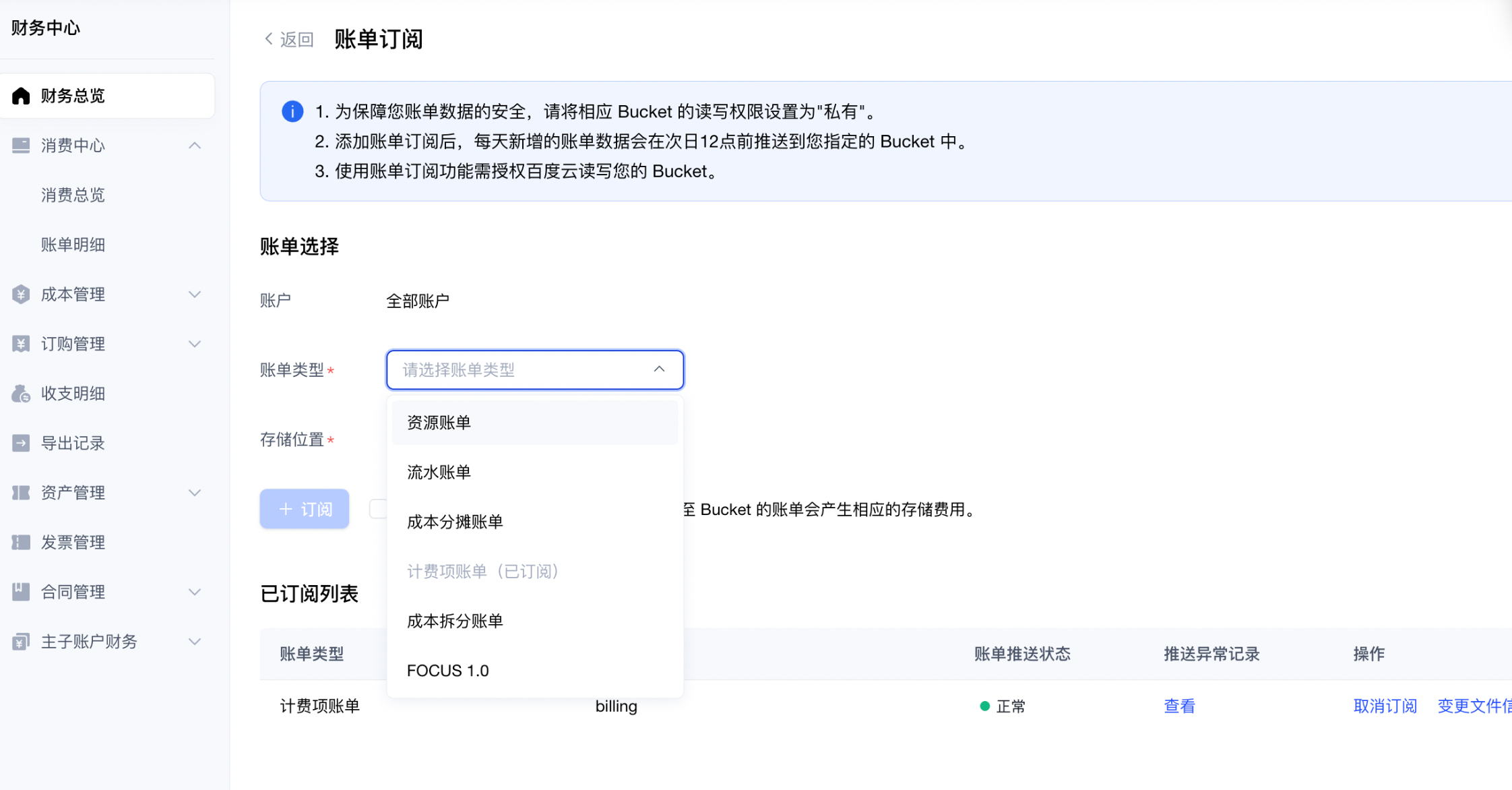Click 全部账户 account value
Viewport: 1512px width, 790px height.
(418, 301)
